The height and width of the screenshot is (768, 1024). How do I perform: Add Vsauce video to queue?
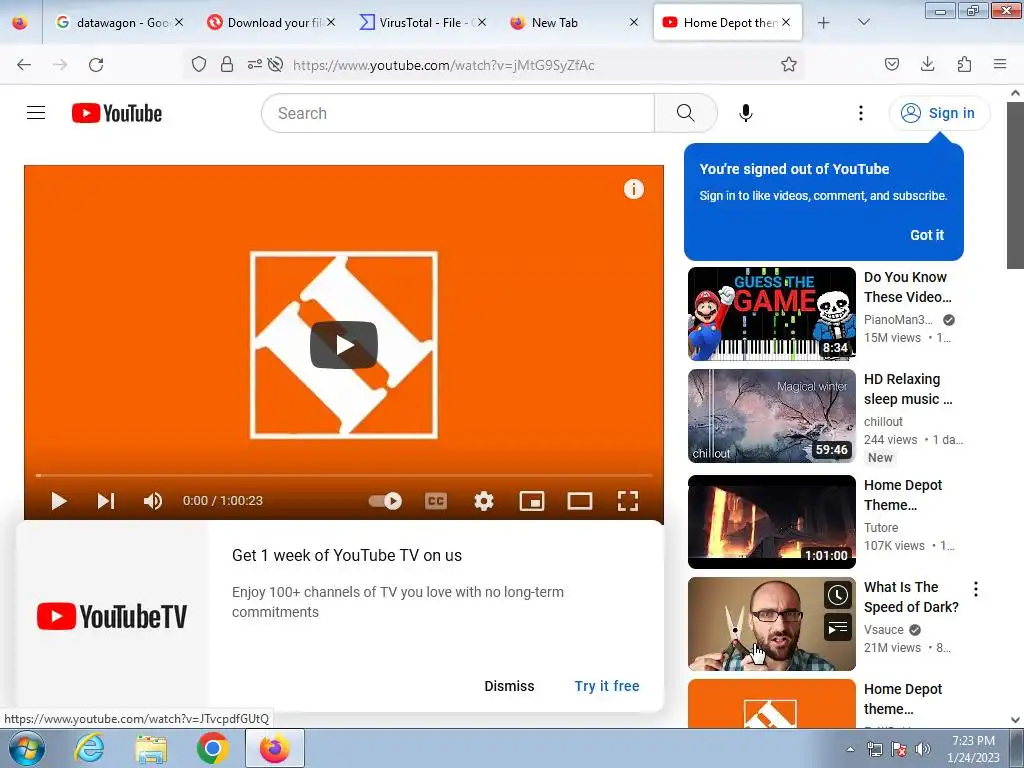[838, 628]
